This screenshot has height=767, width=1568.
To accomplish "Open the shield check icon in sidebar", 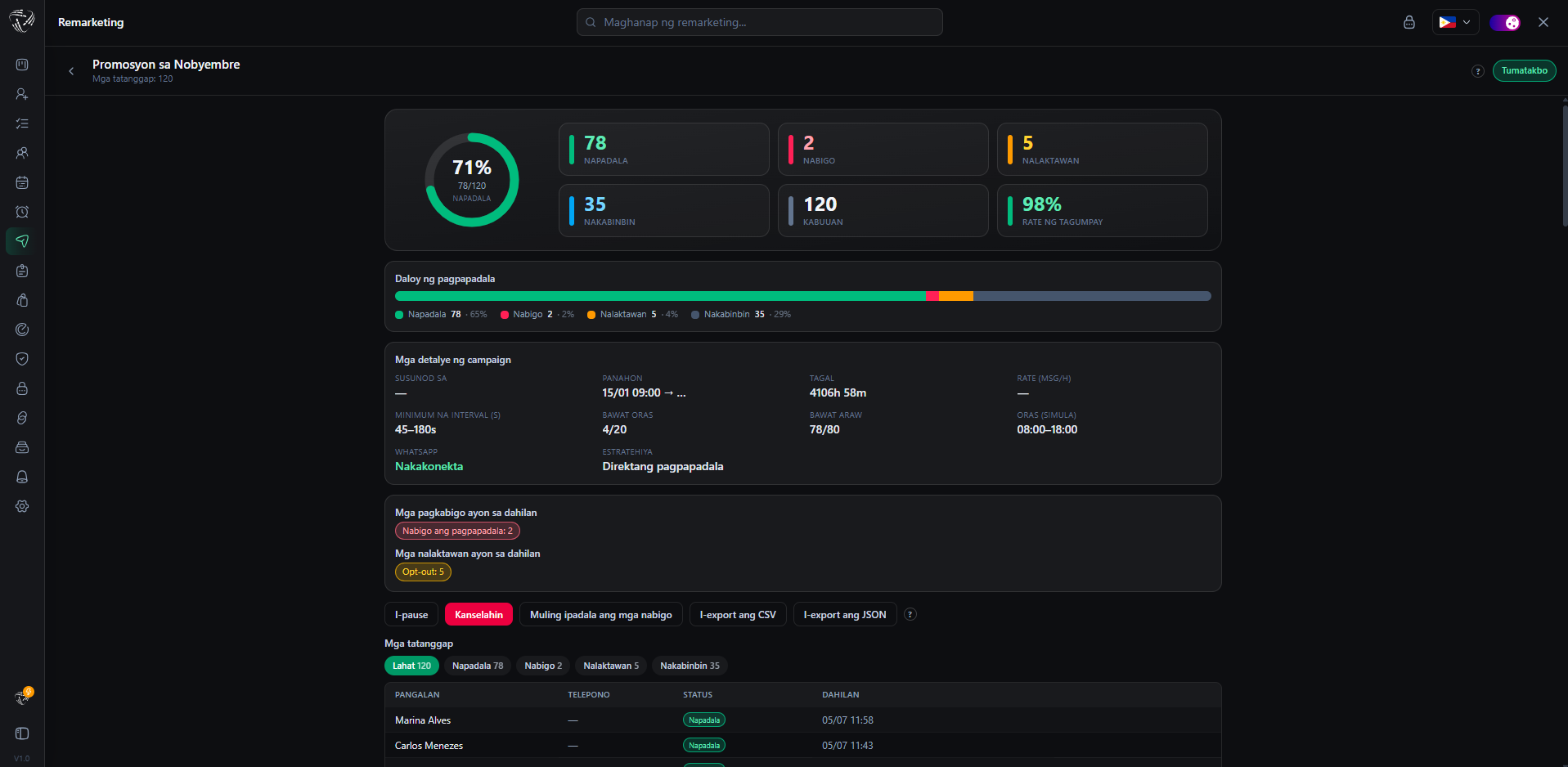I will click(22, 359).
